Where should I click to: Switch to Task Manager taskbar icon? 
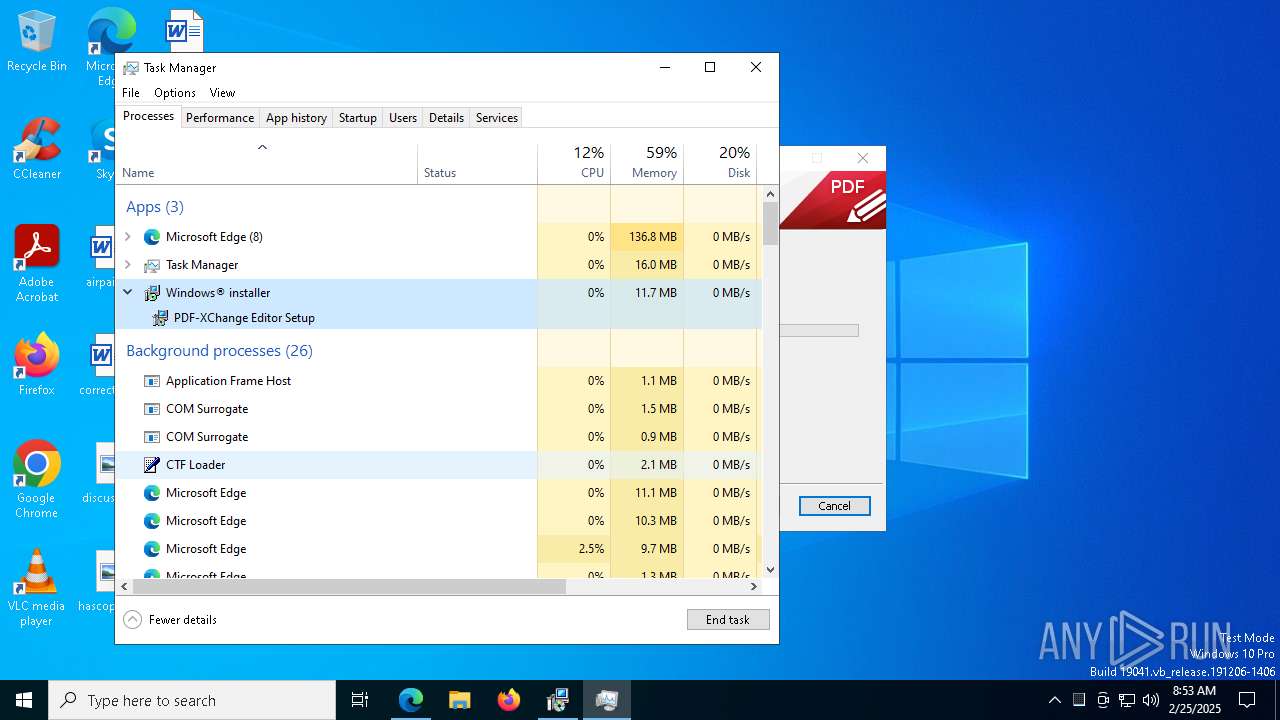coord(607,700)
